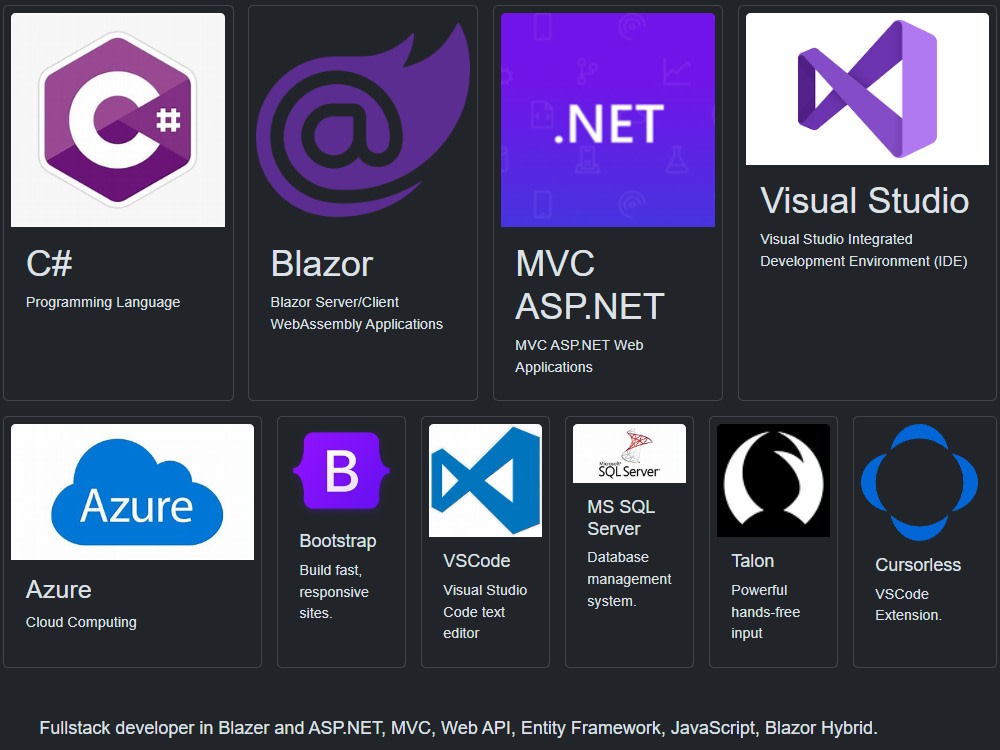Select the Talon card title
Image resolution: width=1000 pixels, height=750 pixels.
pos(753,561)
